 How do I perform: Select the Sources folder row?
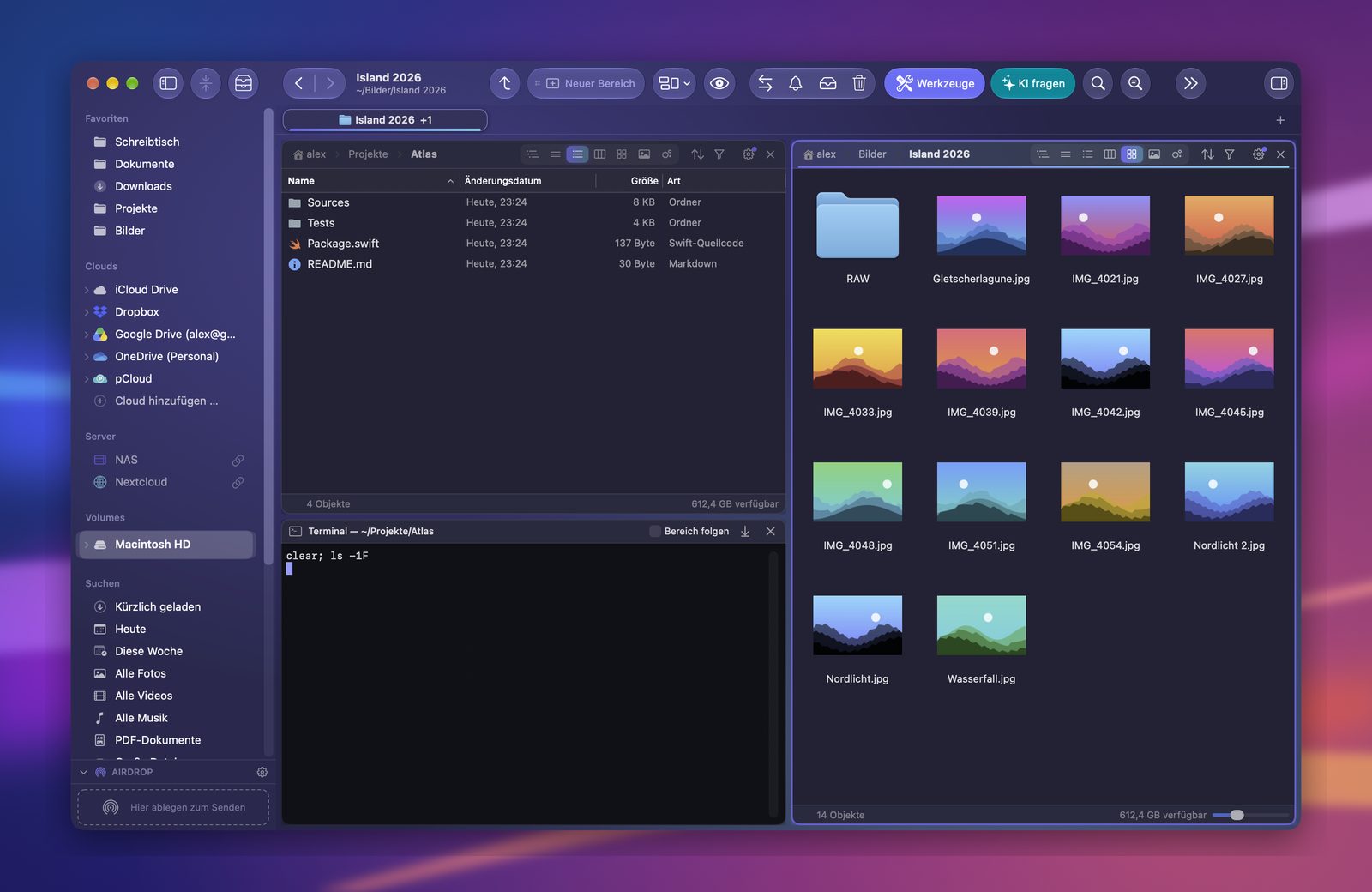pos(533,202)
